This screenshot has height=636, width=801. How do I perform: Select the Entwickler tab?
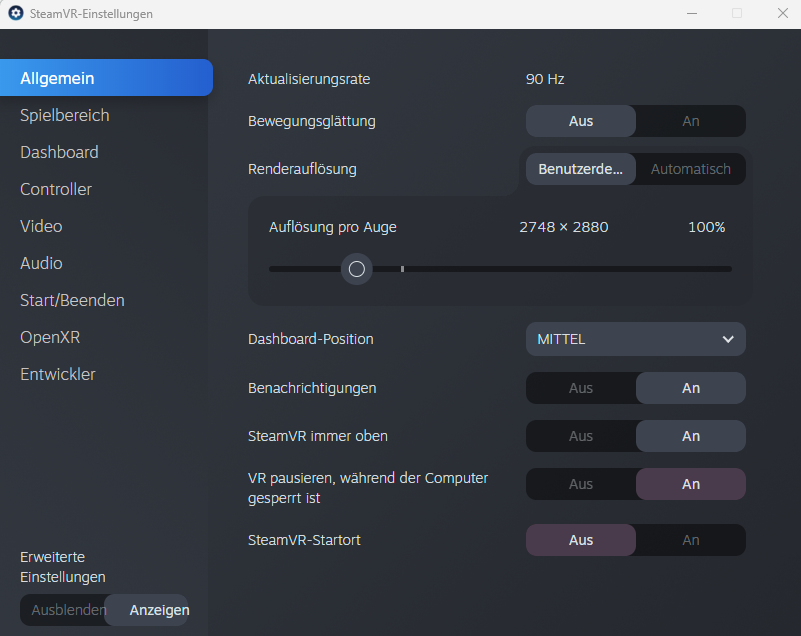(x=58, y=374)
